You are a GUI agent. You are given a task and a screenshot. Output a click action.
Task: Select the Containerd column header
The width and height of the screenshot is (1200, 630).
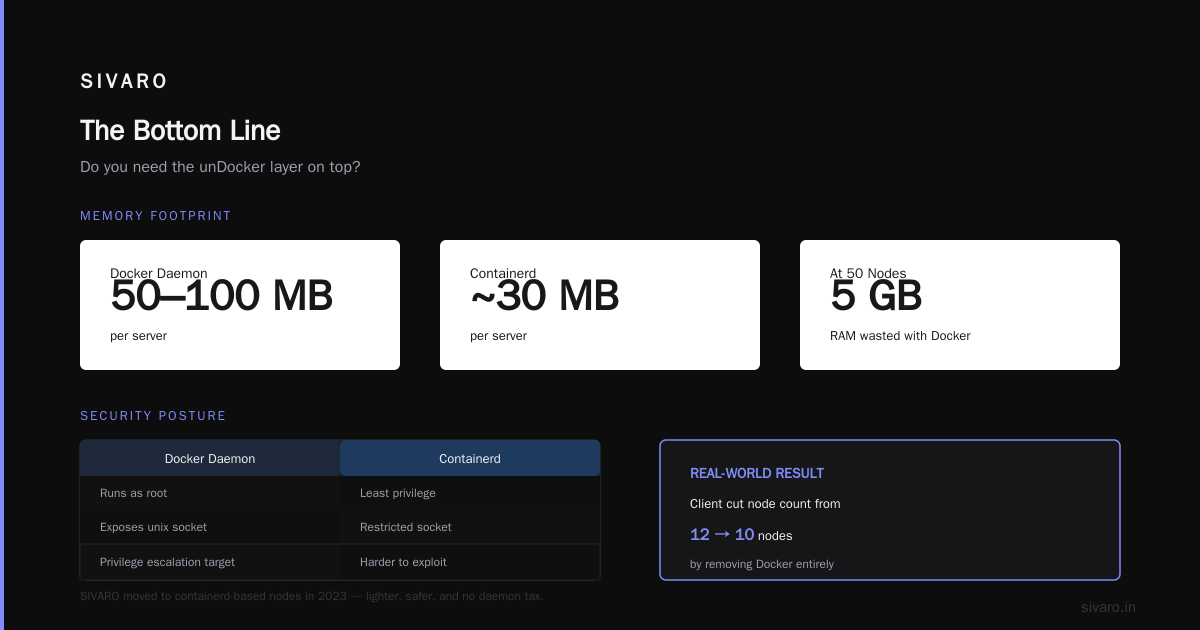pos(470,458)
